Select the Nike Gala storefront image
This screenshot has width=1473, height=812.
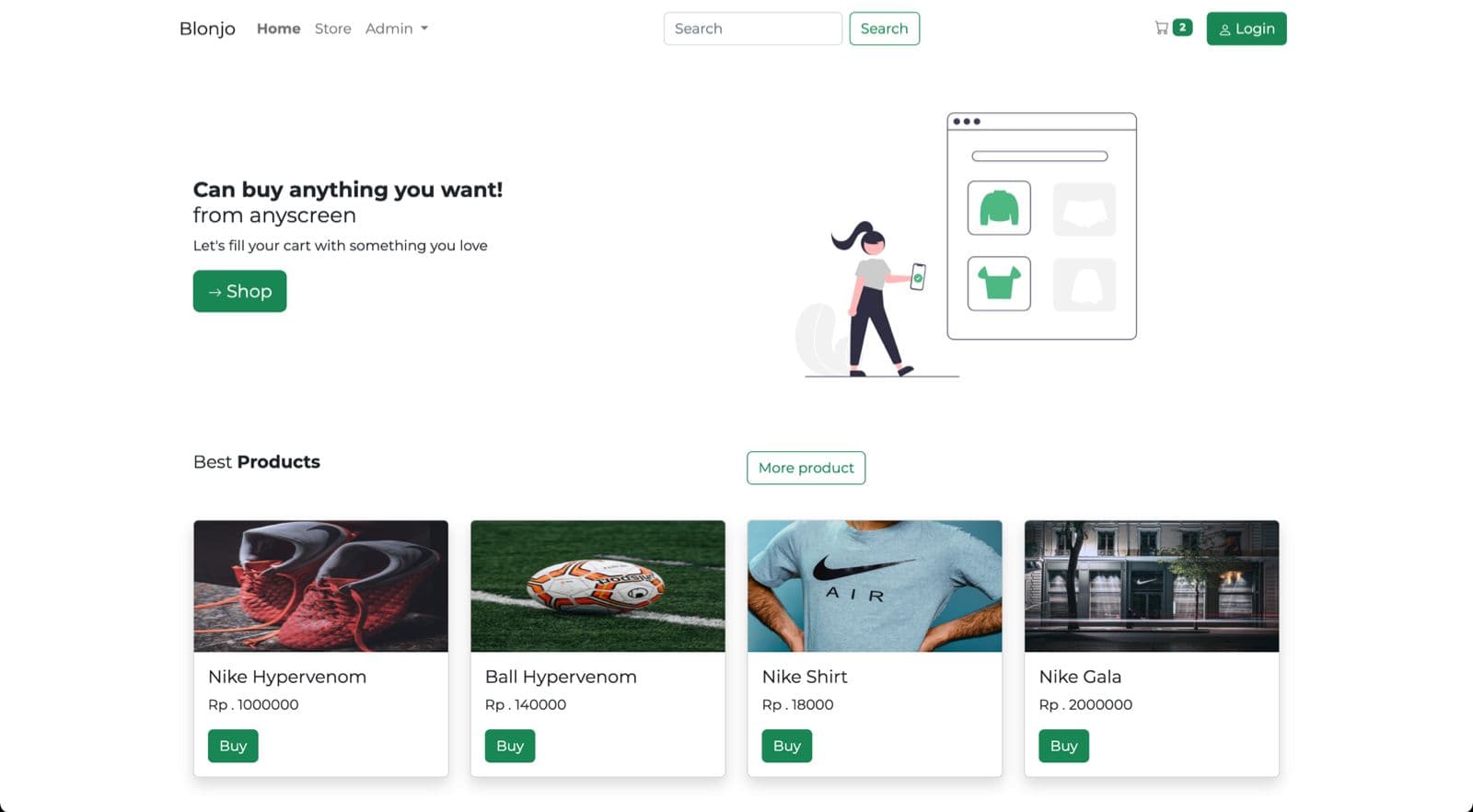tap(1152, 586)
